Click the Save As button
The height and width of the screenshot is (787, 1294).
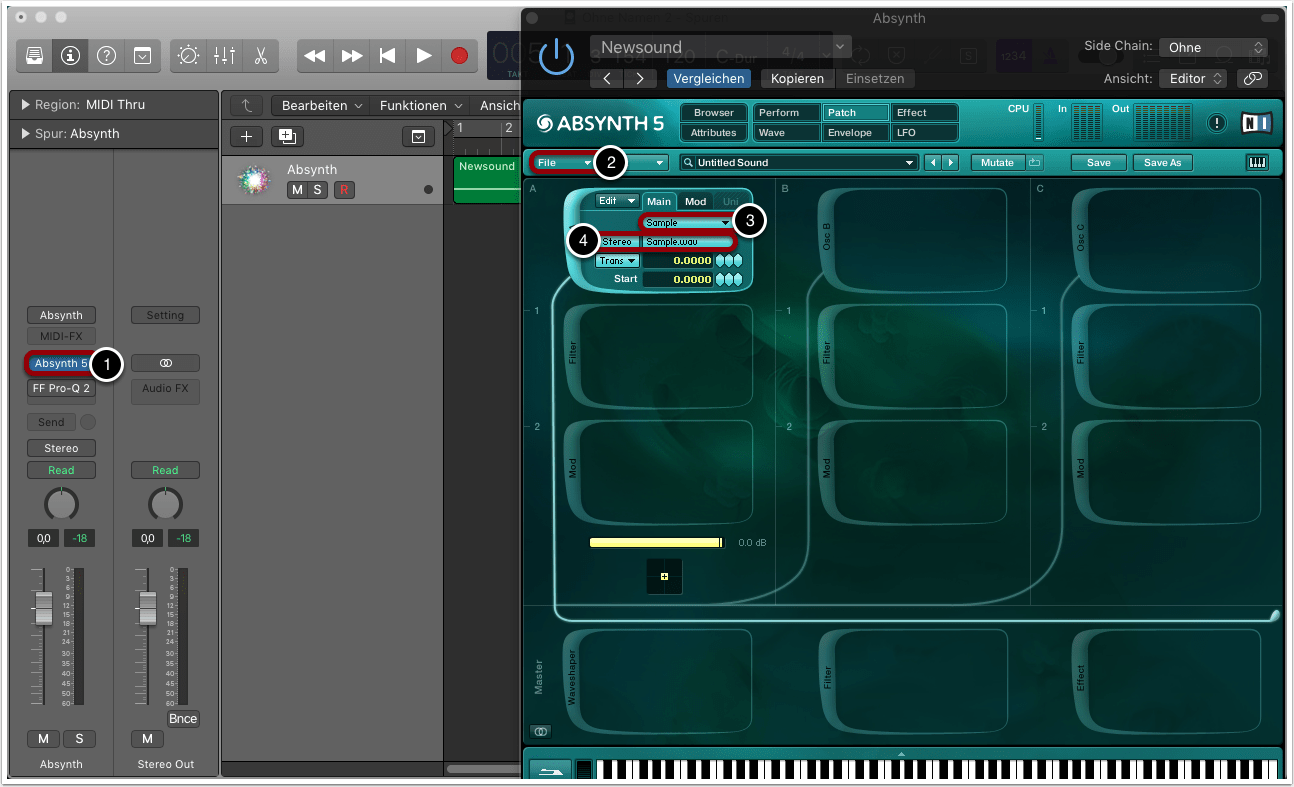pyautogui.click(x=1162, y=163)
